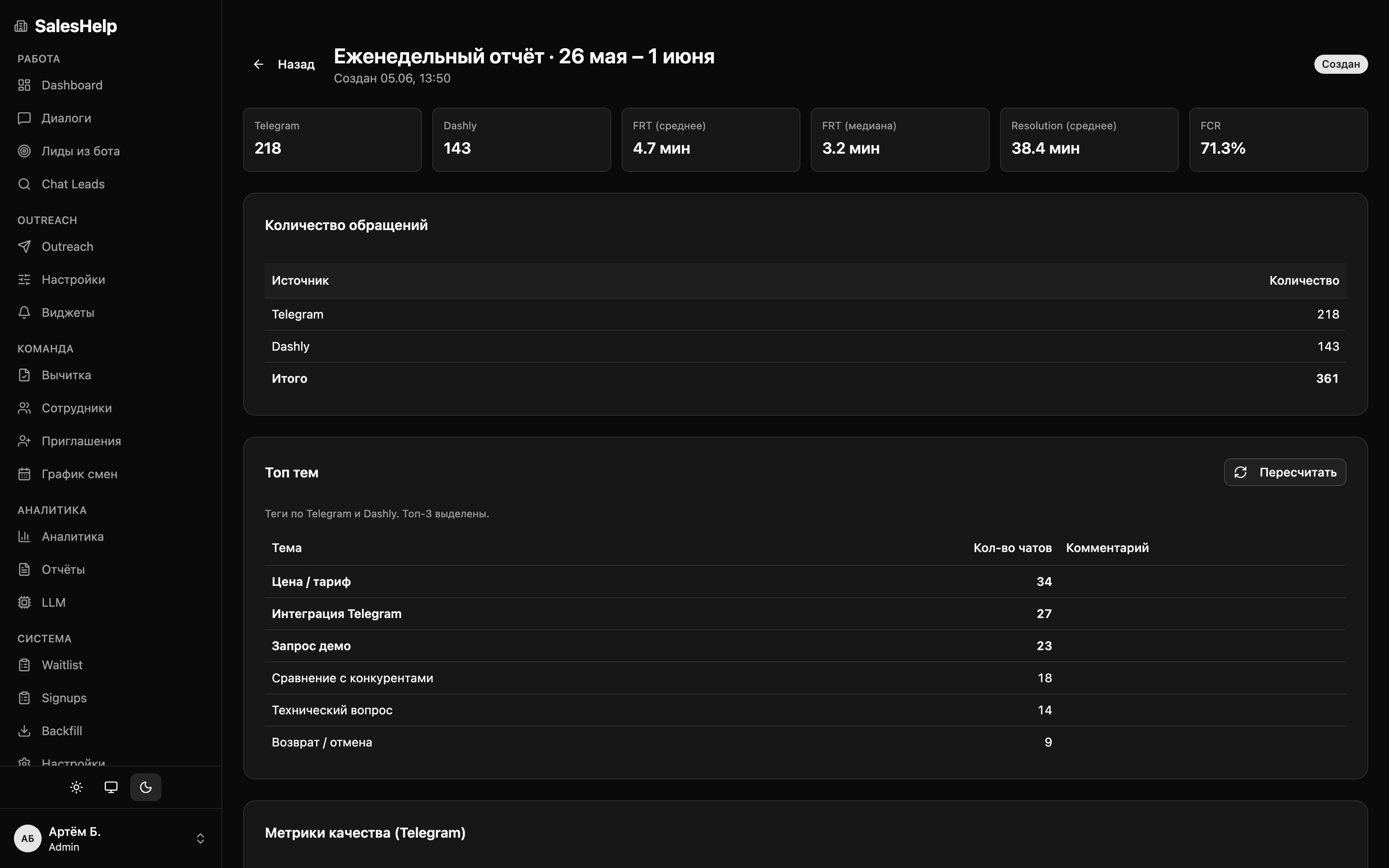Select the FRT (среднее) 4.7 мин card
The height and width of the screenshot is (868, 1389).
point(711,139)
